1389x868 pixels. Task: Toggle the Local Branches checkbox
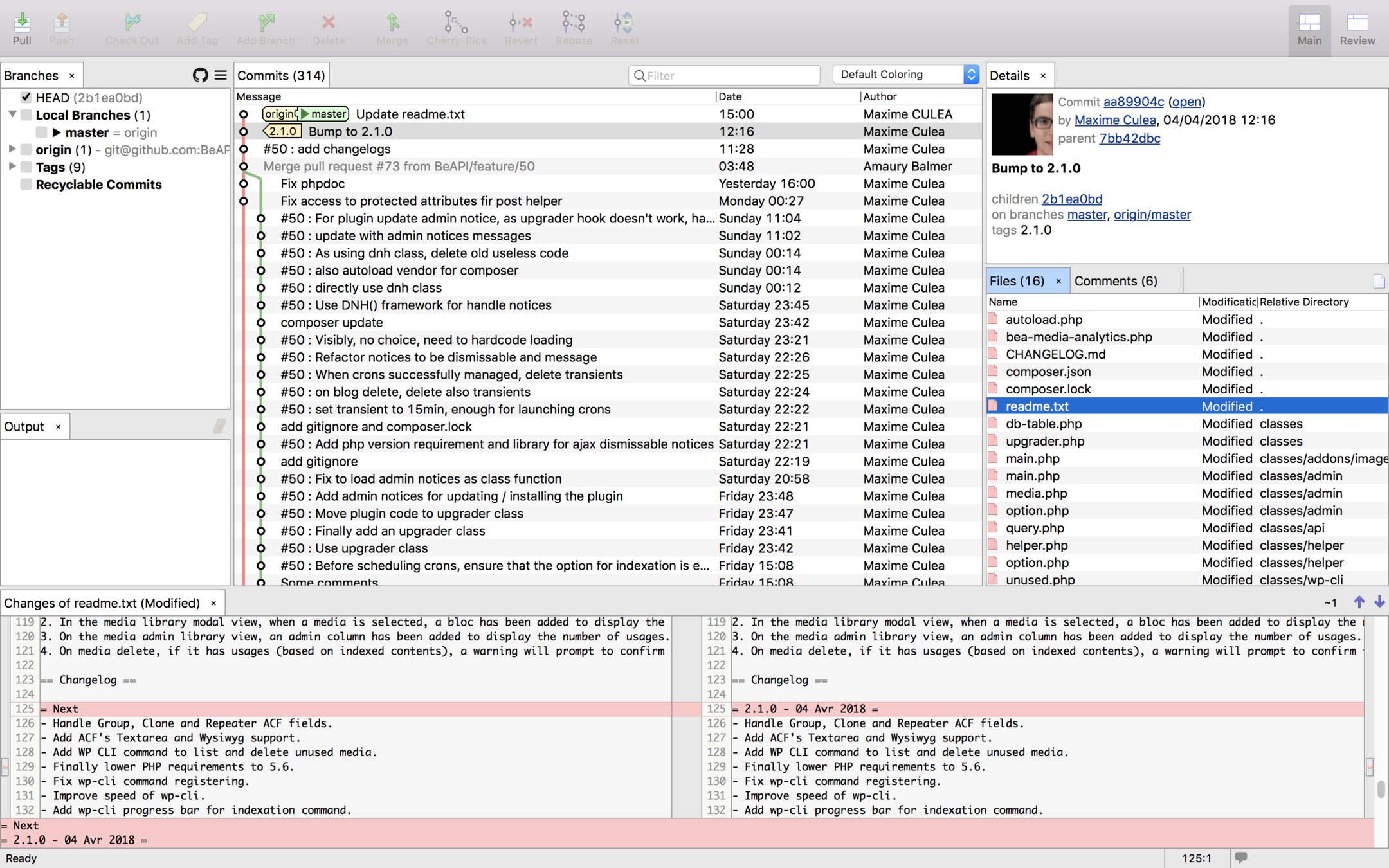26,114
